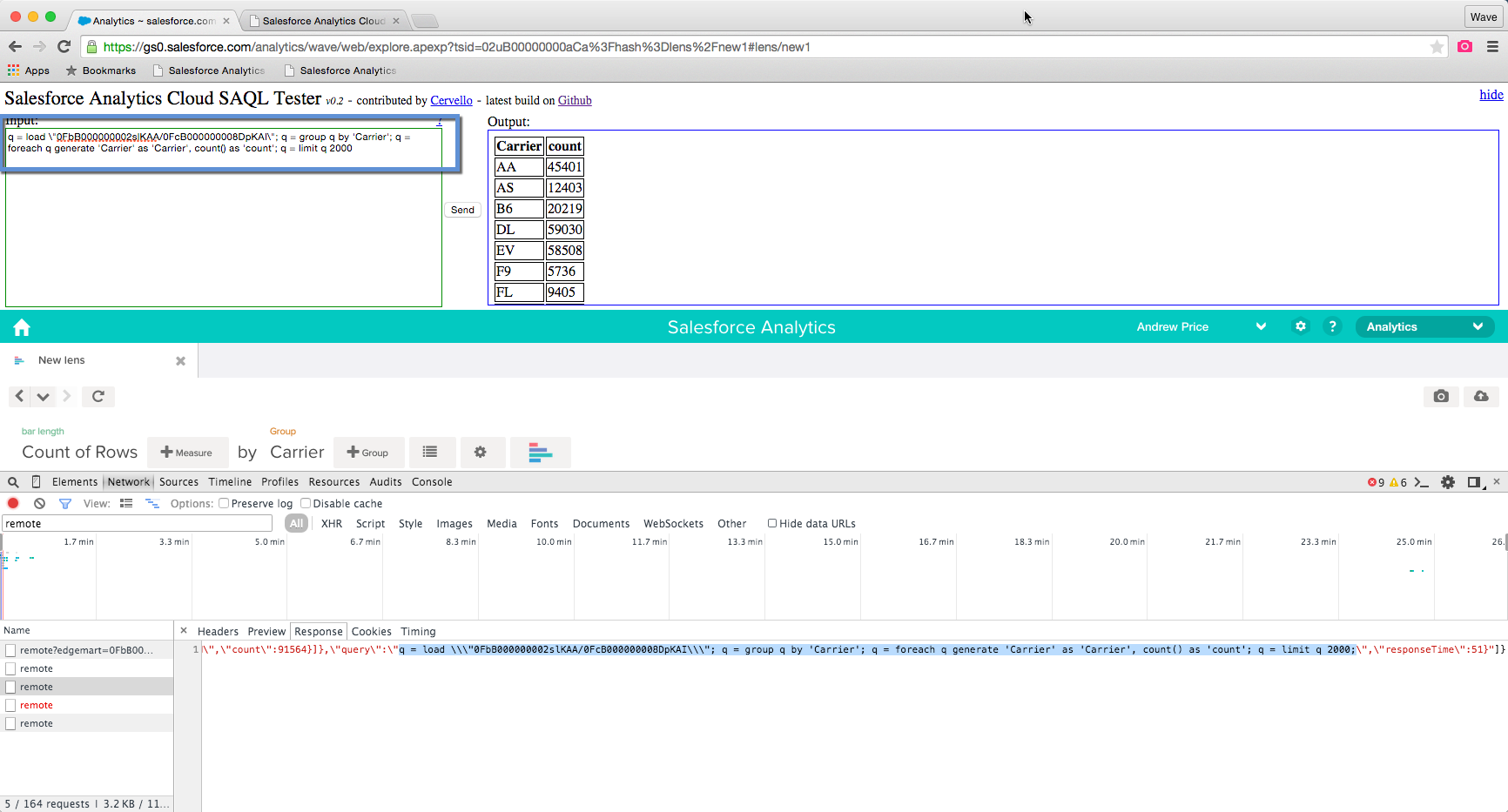Click the browser URL address bar

click(x=757, y=47)
